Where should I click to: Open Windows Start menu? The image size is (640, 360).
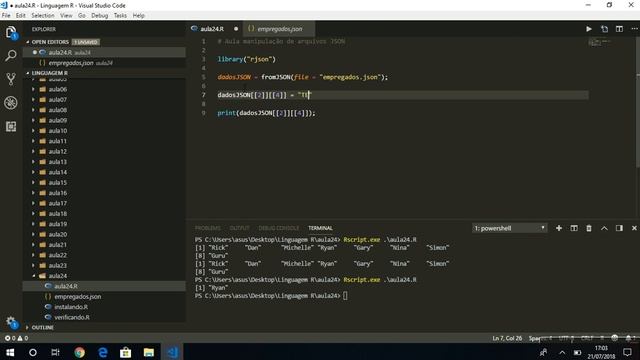coord(10,352)
